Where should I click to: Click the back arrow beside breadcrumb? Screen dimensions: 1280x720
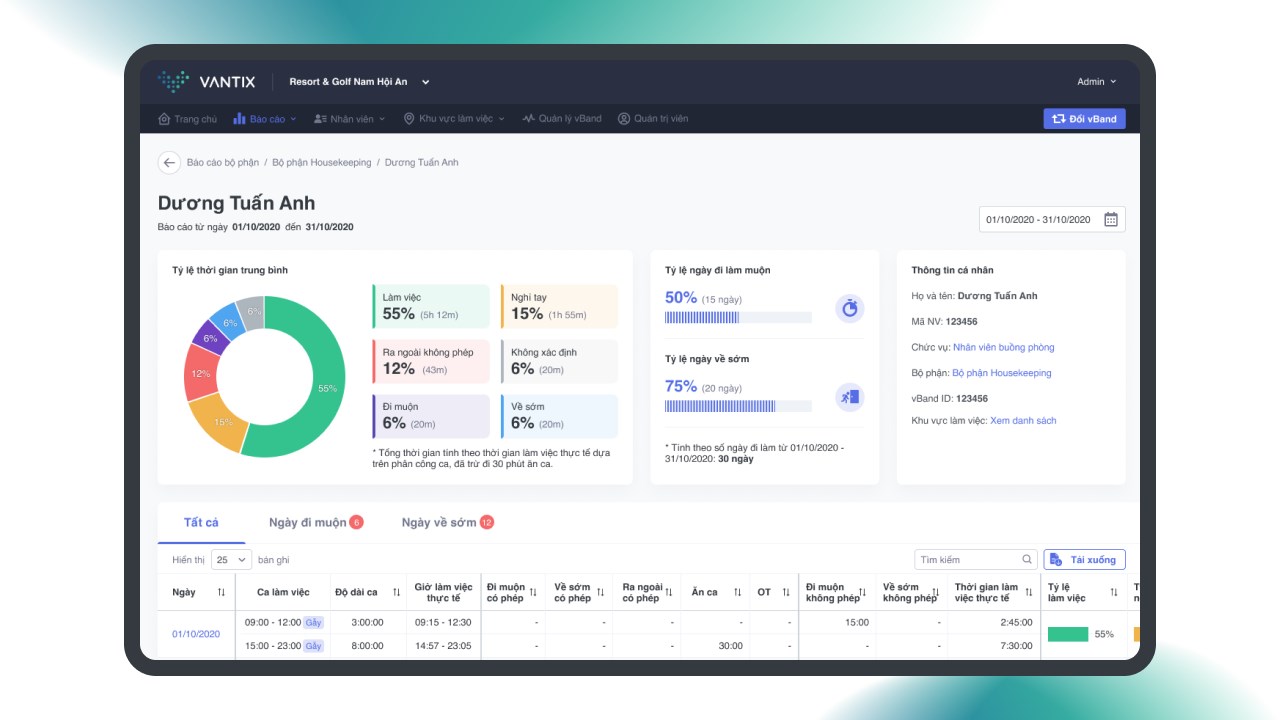169,162
